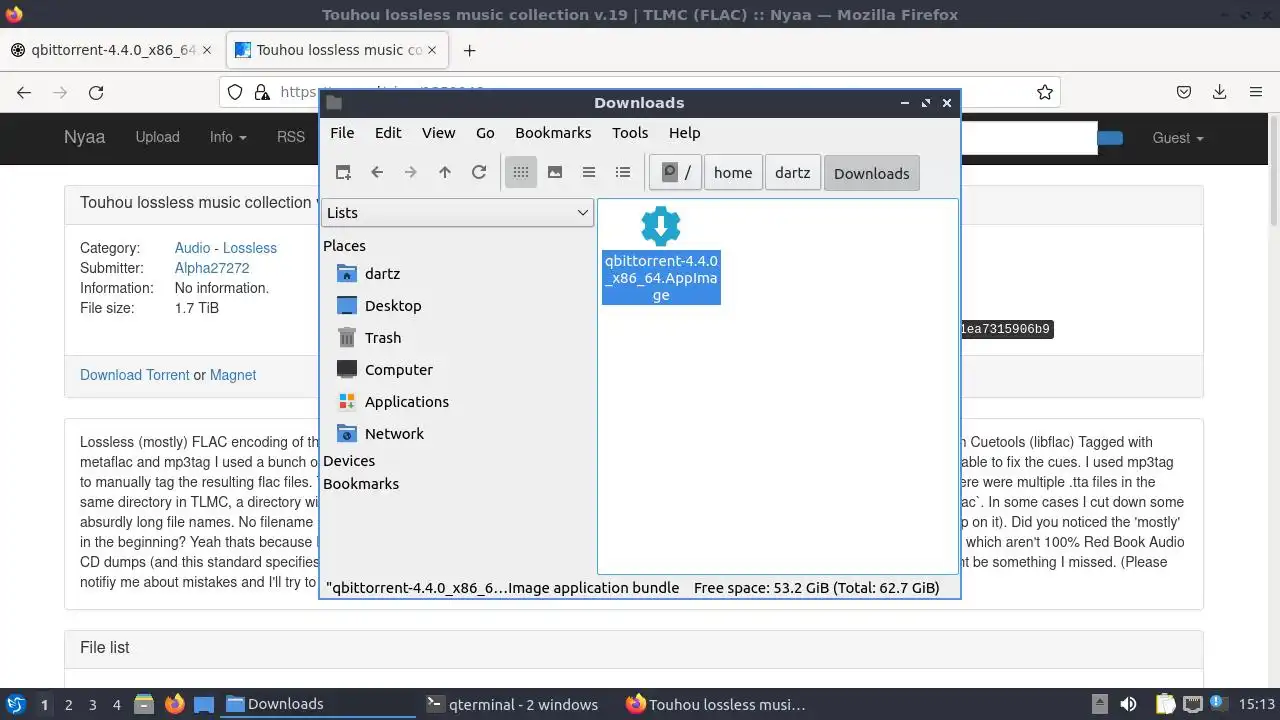The height and width of the screenshot is (720, 1280).
Task: Click root '/' path button
Action: pos(676,172)
